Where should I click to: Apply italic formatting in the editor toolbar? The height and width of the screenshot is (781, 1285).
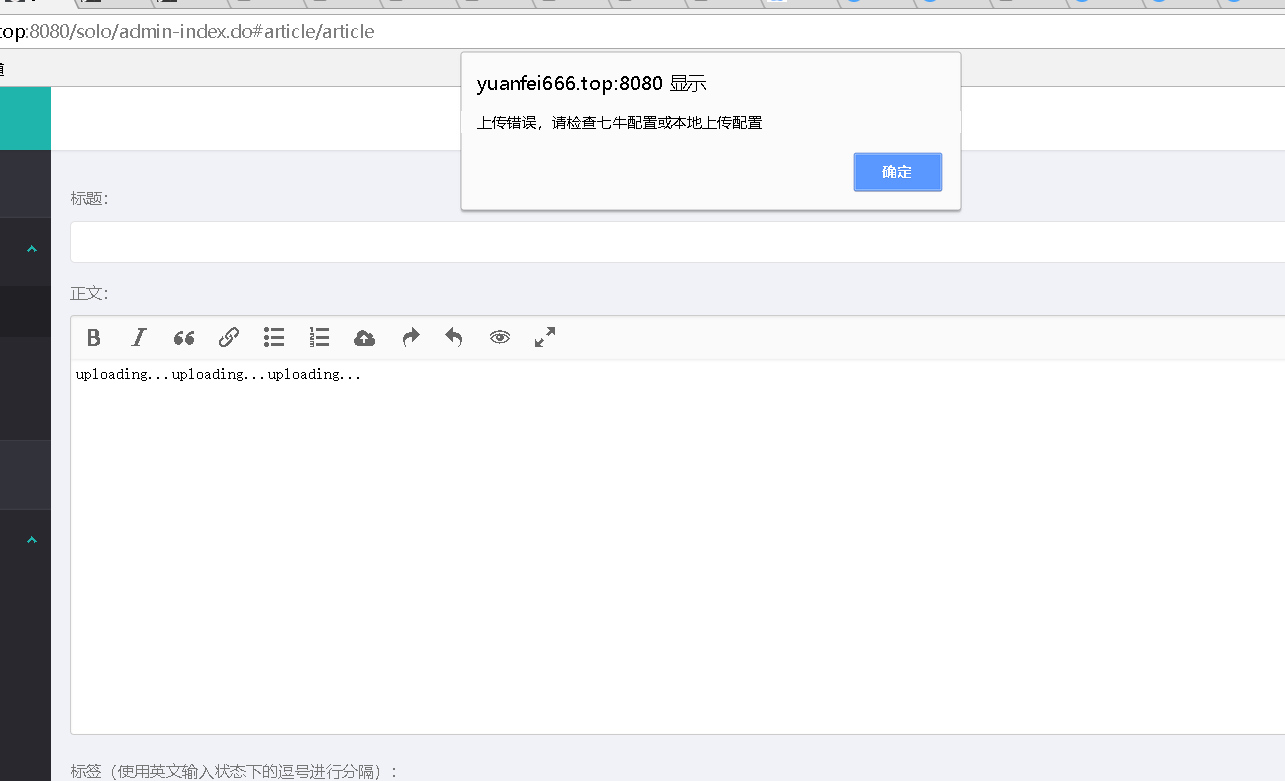point(139,338)
